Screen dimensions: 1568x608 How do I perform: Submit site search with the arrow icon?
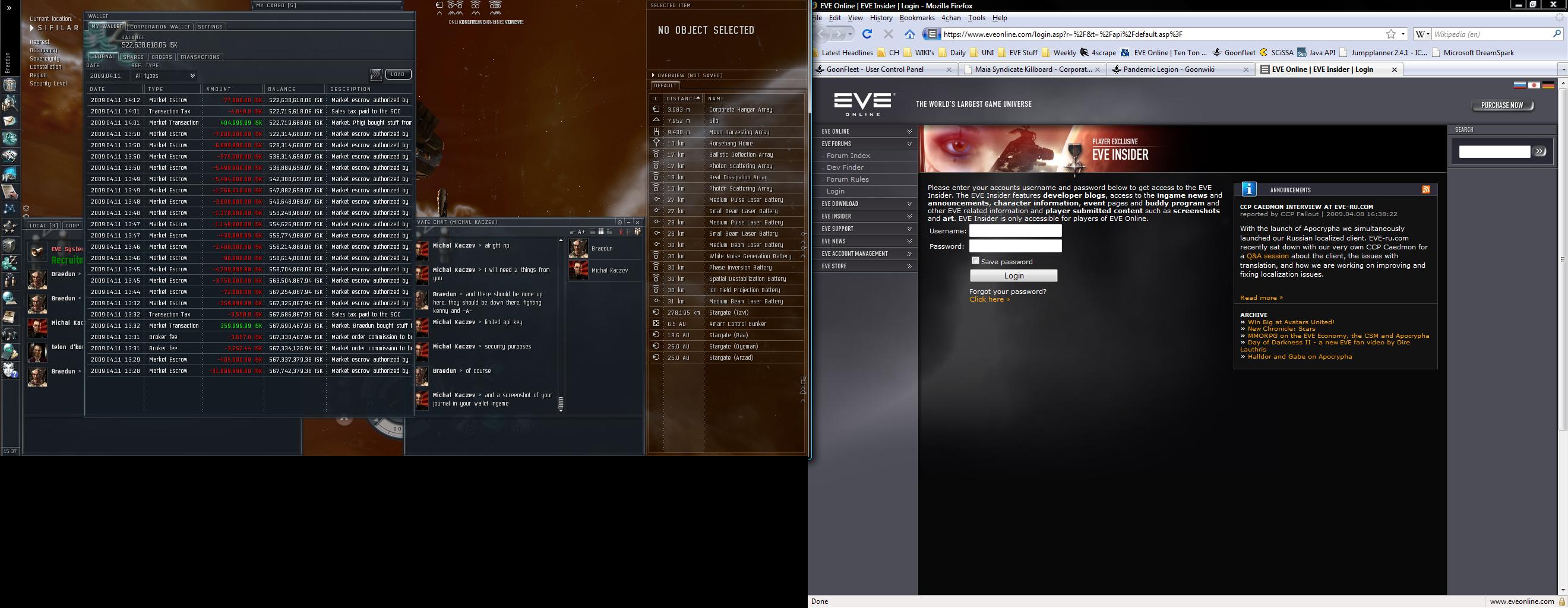point(1540,151)
